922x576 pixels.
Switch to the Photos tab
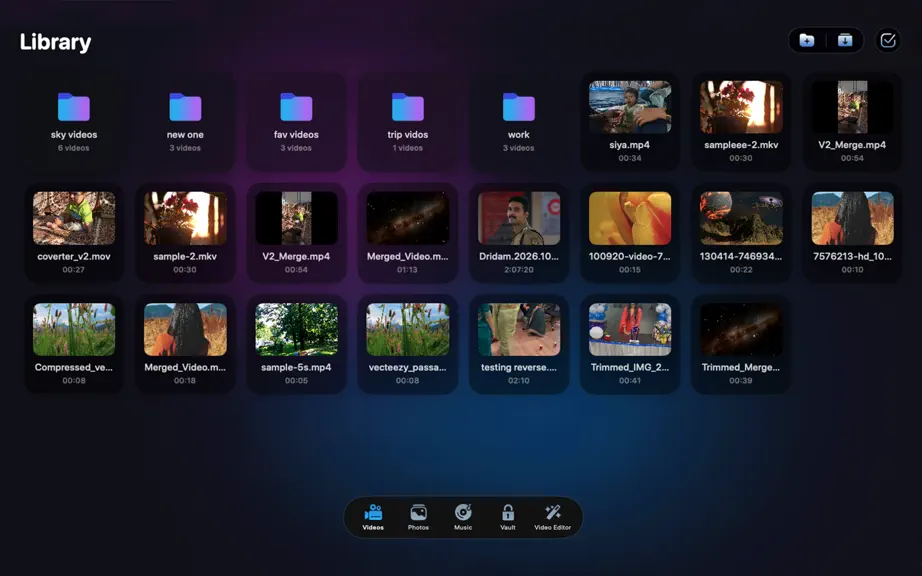pyautogui.click(x=418, y=517)
